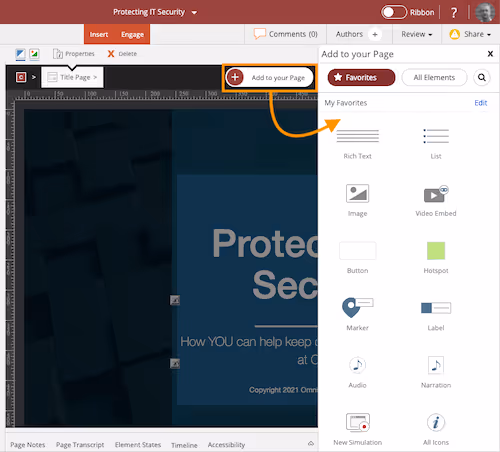Screen dimensions: 500x452
Task: Insert a Narration element
Action: pos(436,372)
